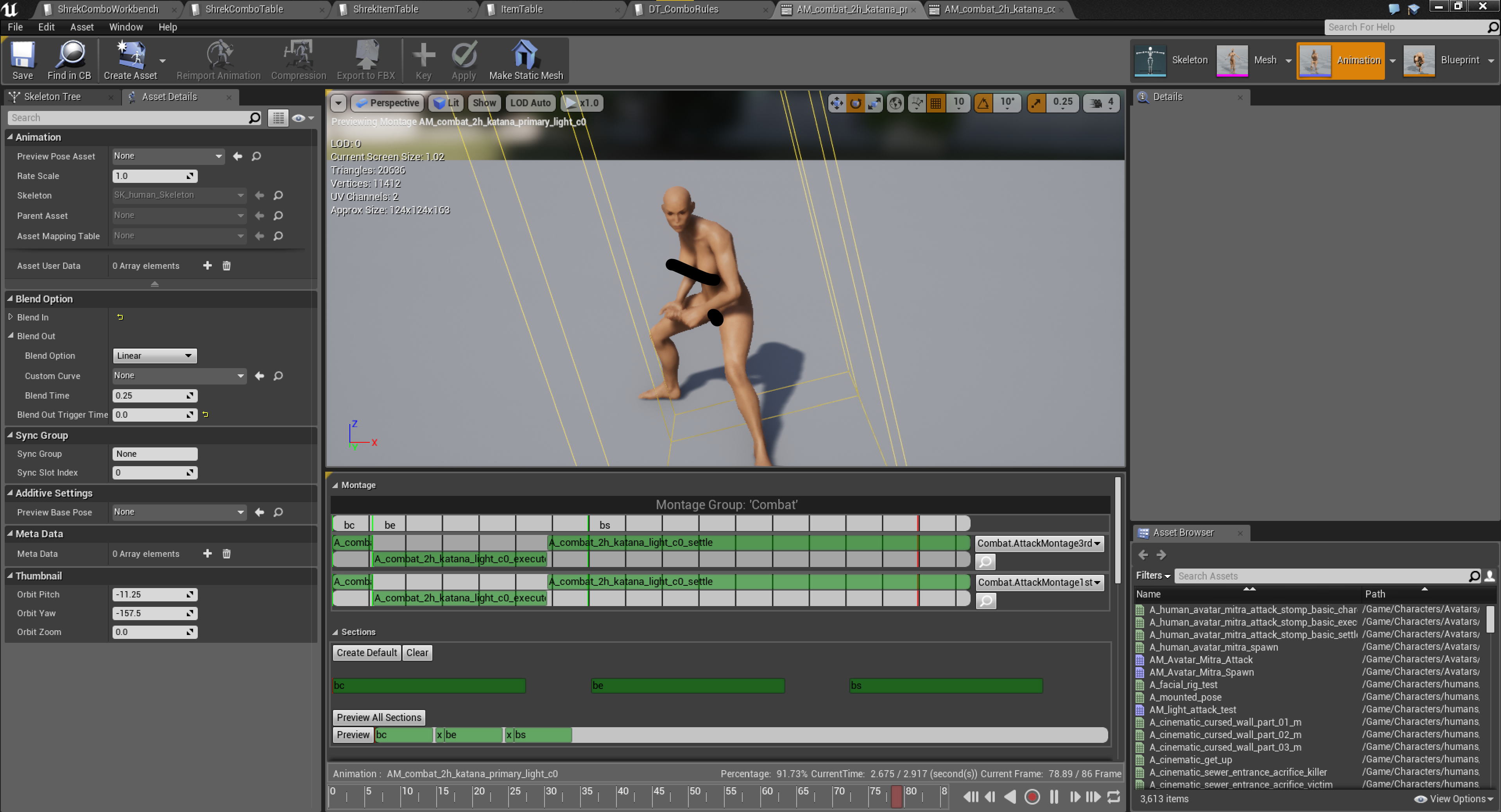
Task: Click the world coordinate globe icon
Action: [896, 103]
